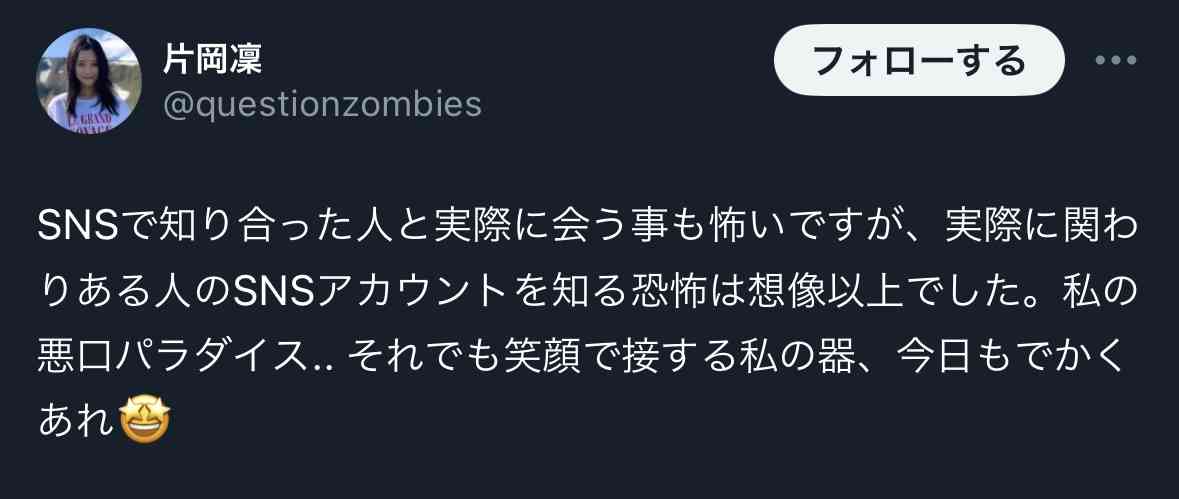Click the word あれ on the last line
1179x499 pixels.
(x=78, y=422)
